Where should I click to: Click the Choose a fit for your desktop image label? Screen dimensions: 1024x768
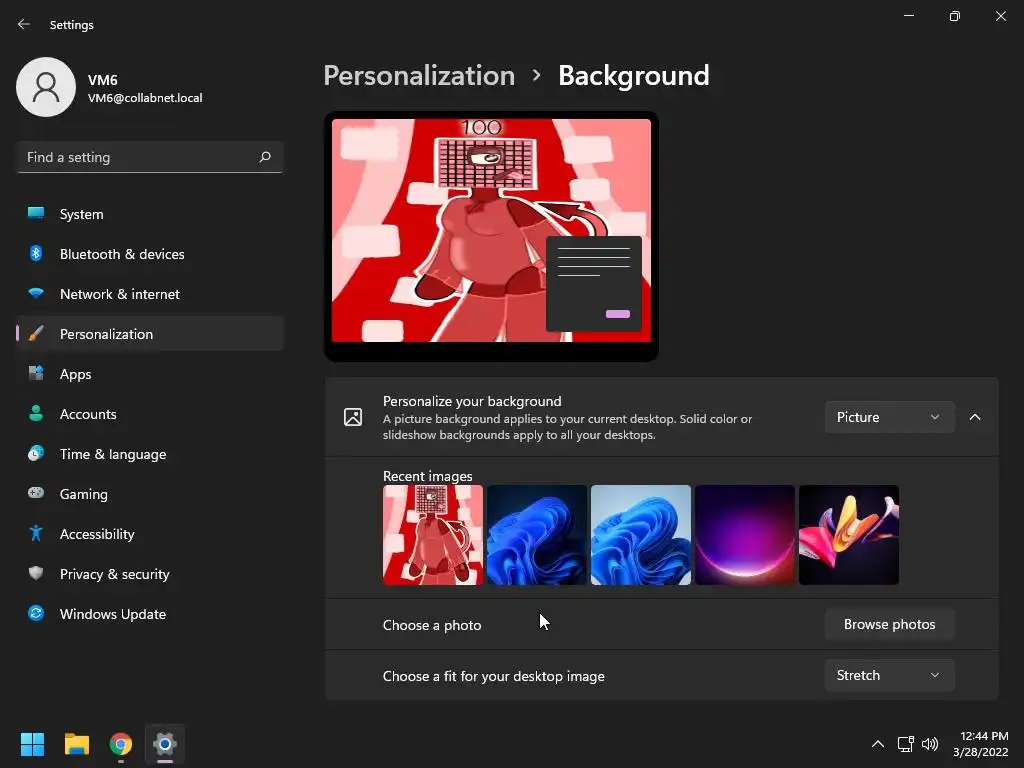(x=493, y=677)
